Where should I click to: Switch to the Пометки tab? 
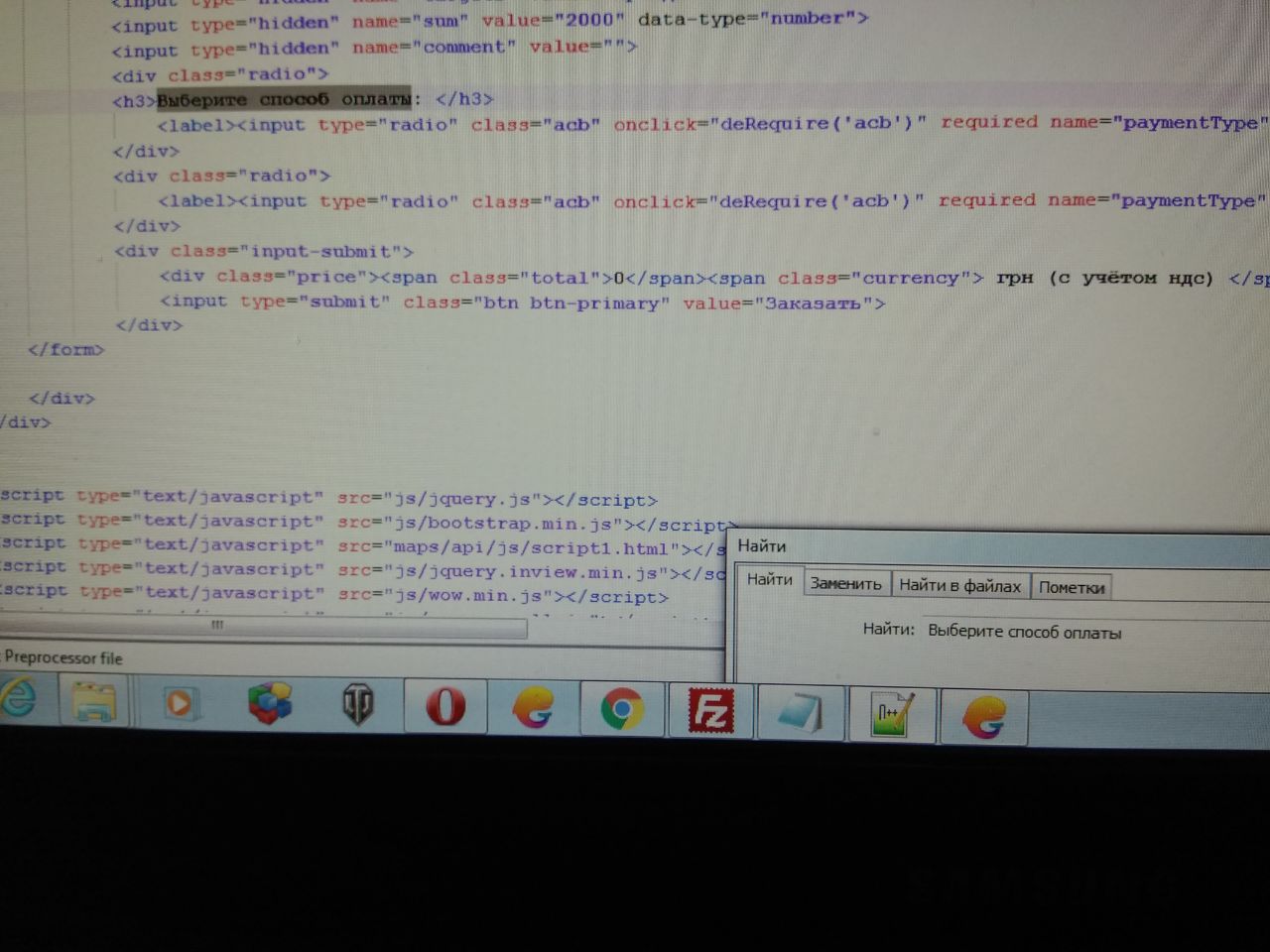[1072, 587]
